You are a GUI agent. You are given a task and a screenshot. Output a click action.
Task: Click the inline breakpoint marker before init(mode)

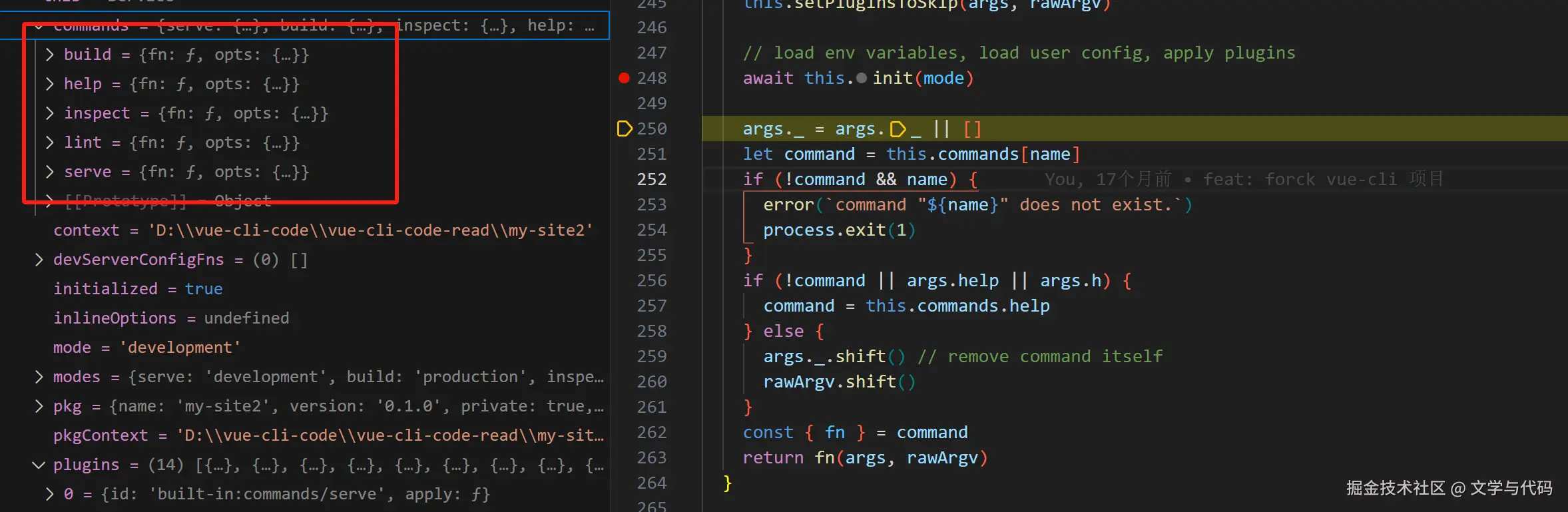click(862, 79)
